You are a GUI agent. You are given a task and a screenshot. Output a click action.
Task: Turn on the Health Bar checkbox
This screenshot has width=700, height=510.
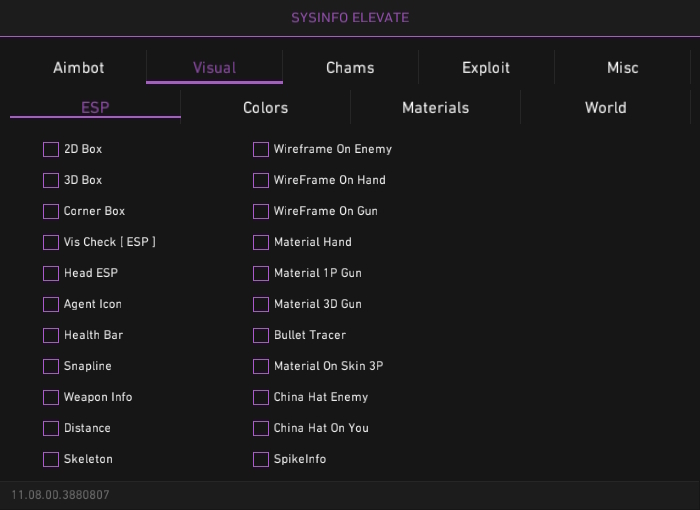click(51, 335)
